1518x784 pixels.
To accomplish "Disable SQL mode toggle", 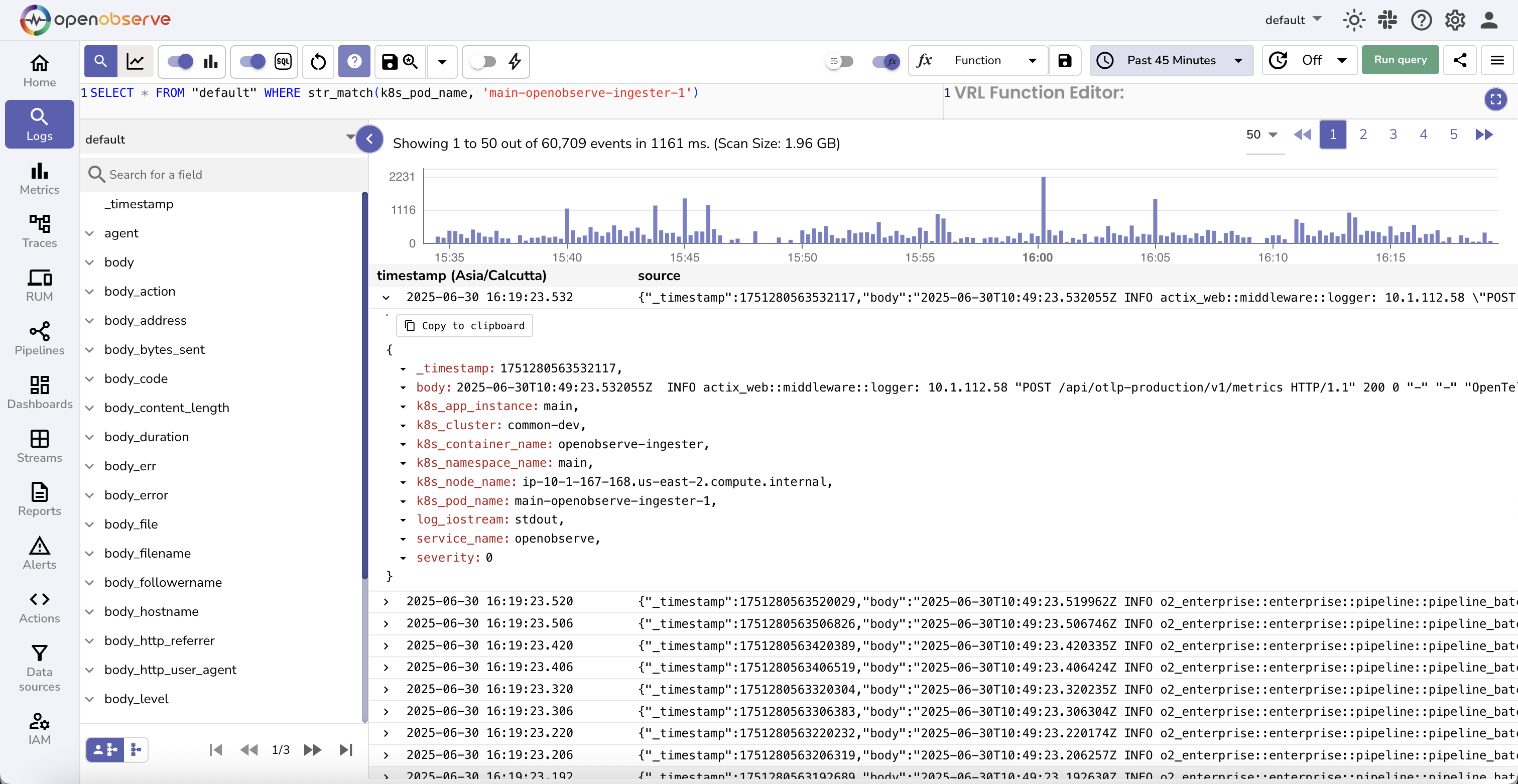I will tap(253, 61).
